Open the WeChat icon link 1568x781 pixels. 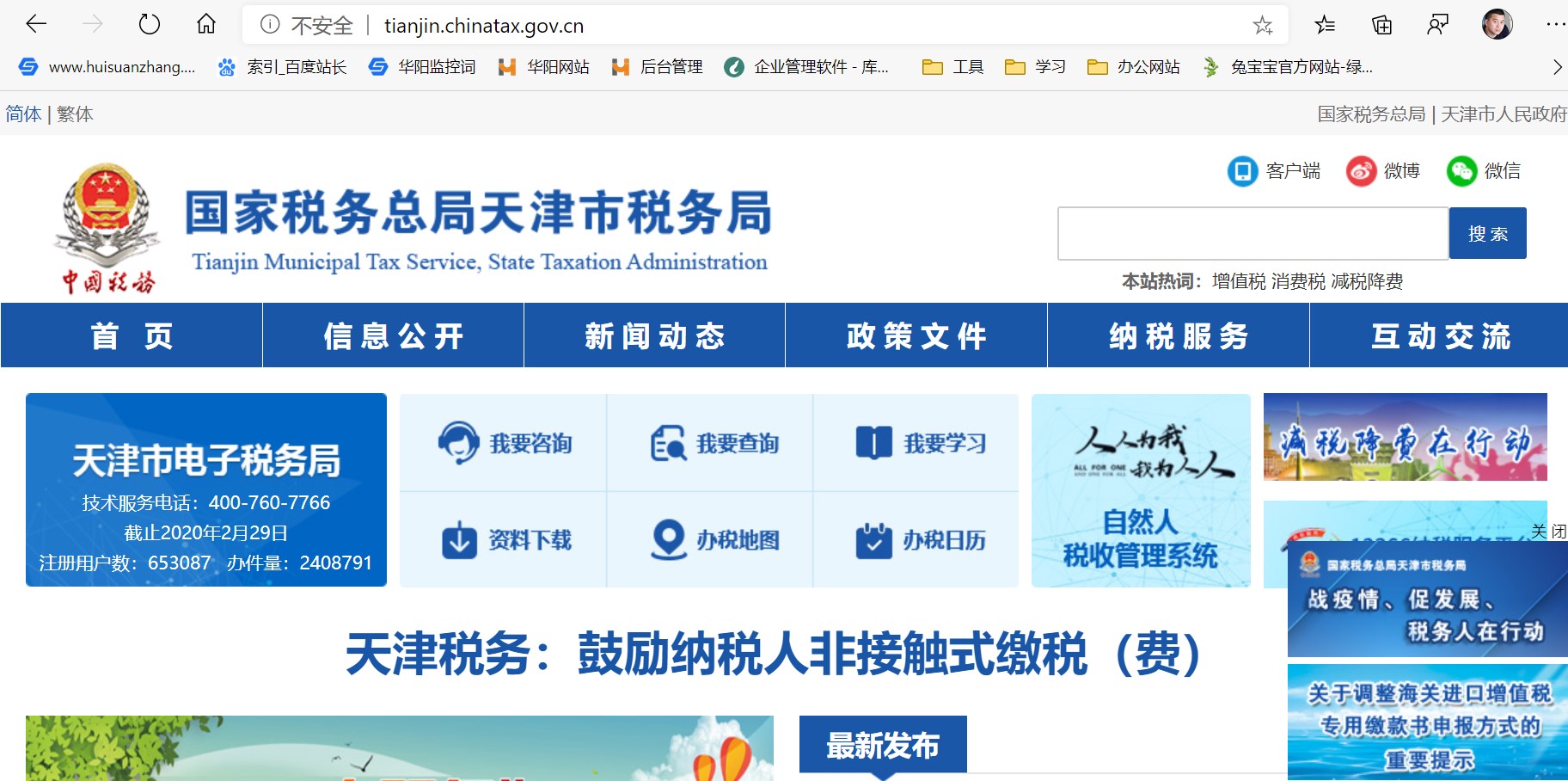[x=1461, y=171]
